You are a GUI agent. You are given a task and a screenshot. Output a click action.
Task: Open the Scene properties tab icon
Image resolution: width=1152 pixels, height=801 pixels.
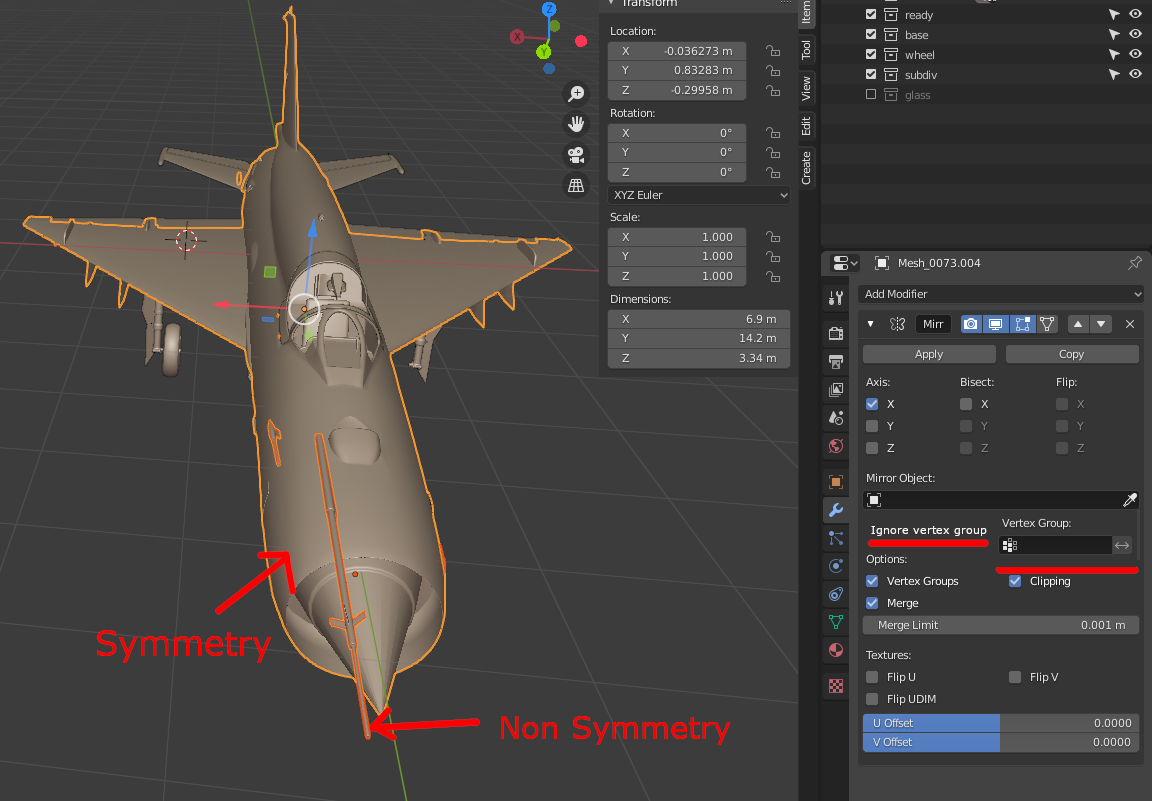[836, 417]
